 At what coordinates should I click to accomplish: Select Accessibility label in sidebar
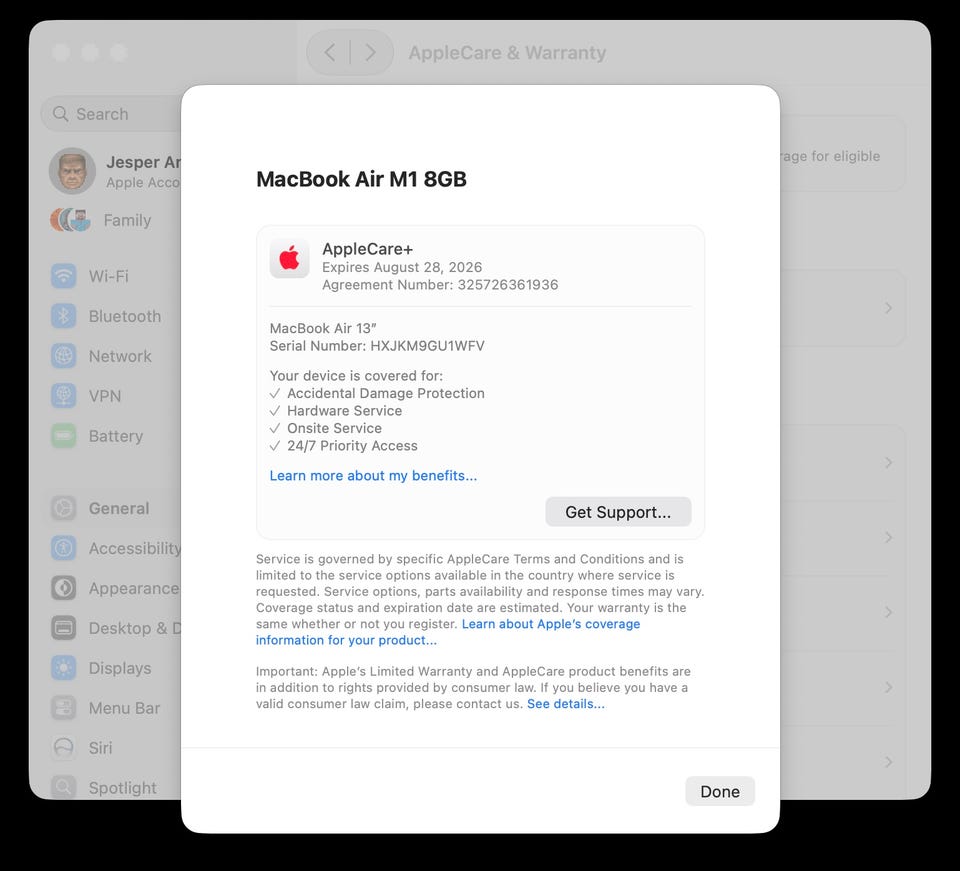click(x=135, y=548)
